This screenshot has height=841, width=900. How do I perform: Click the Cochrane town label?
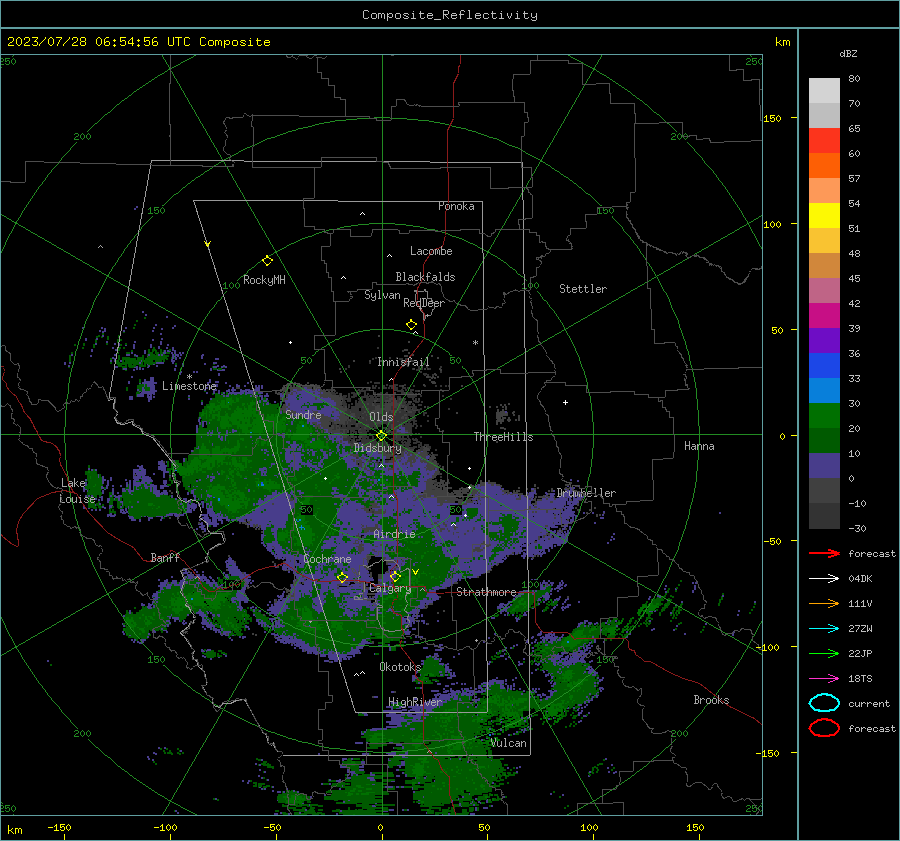click(327, 559)
